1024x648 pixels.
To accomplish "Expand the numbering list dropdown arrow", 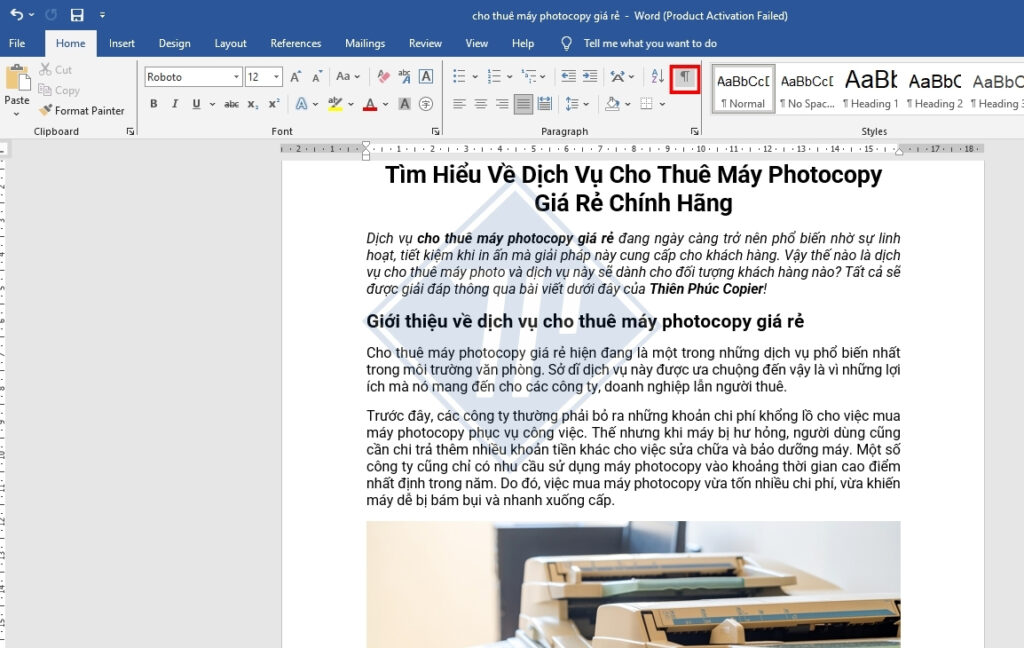I will (509, 77).
